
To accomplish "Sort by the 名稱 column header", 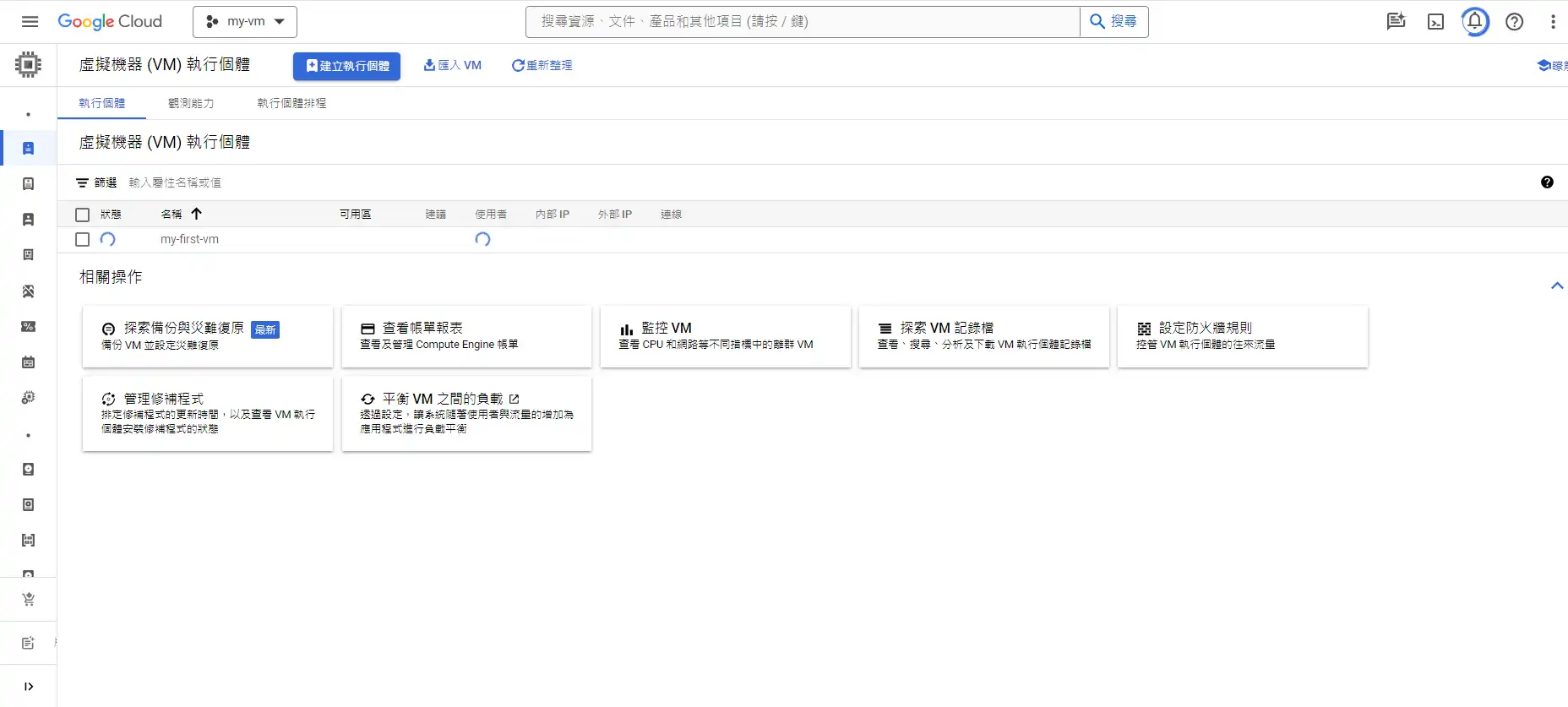I will [x=171, y=215].
